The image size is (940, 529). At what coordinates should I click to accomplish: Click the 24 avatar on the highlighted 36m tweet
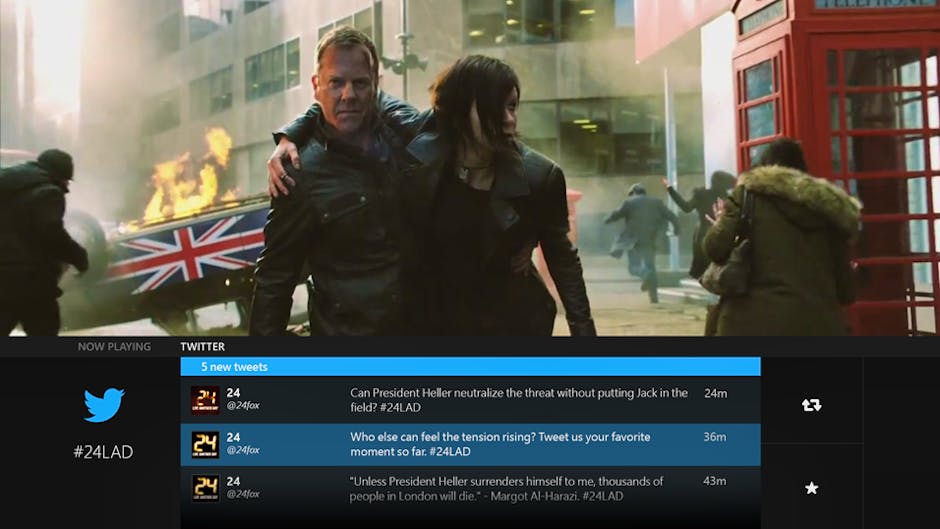point(205,444)
